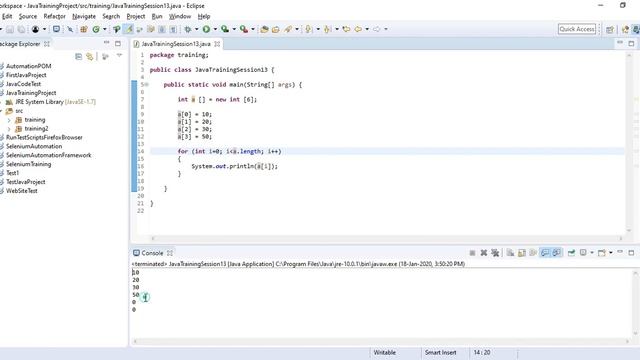640x360 pixels.
Task: Open the Window menu
Action: (180, 16)
